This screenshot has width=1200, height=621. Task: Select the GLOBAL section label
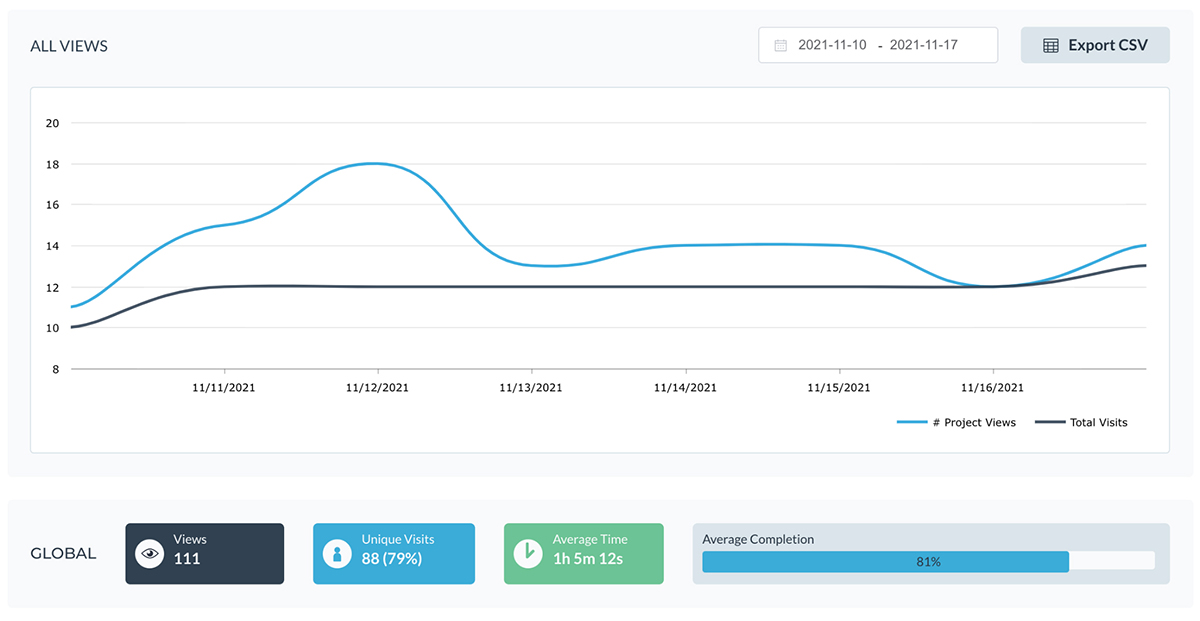pos(63,553)
